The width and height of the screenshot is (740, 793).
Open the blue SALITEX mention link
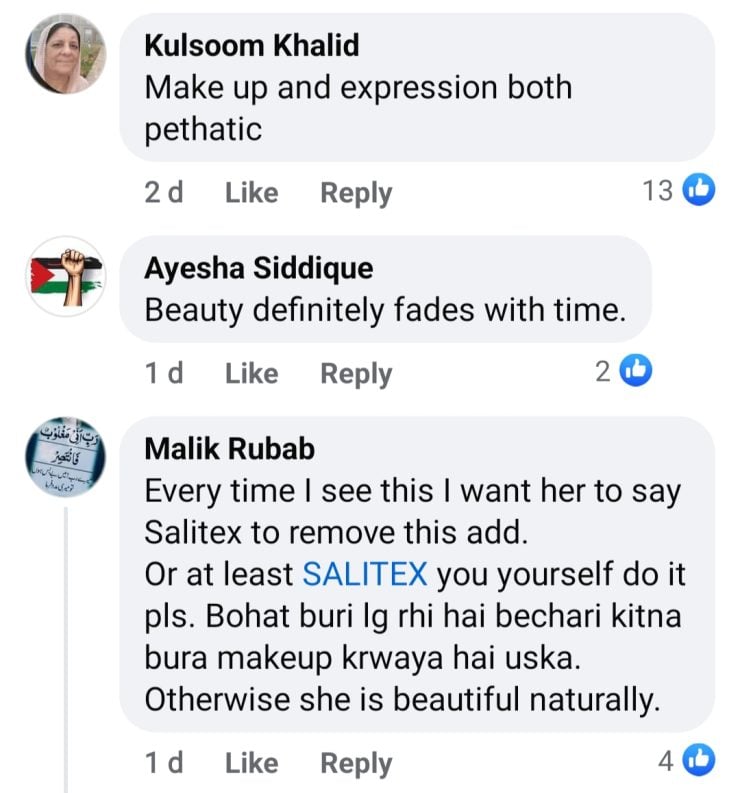click(365, 574)
